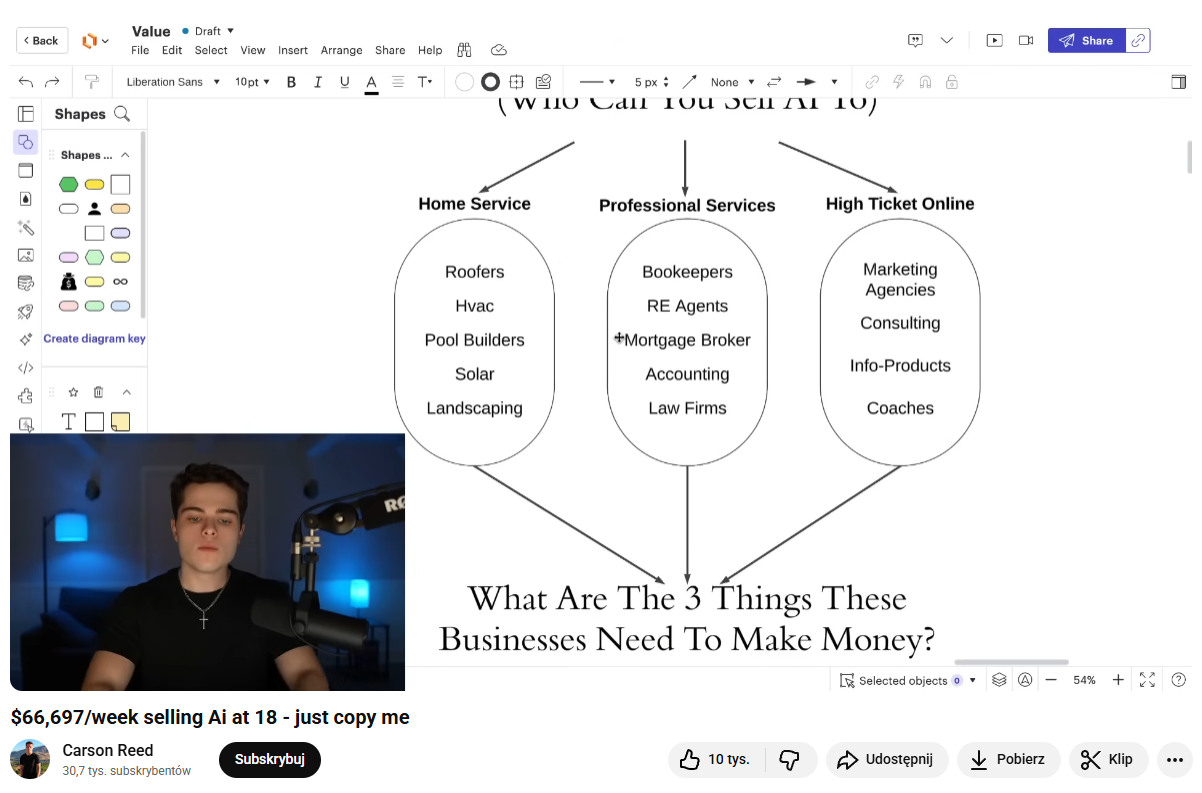Screen dimensions: 1202x793
Task: Subscribe using the Subskrybuj button
Action: pos(270,759)
